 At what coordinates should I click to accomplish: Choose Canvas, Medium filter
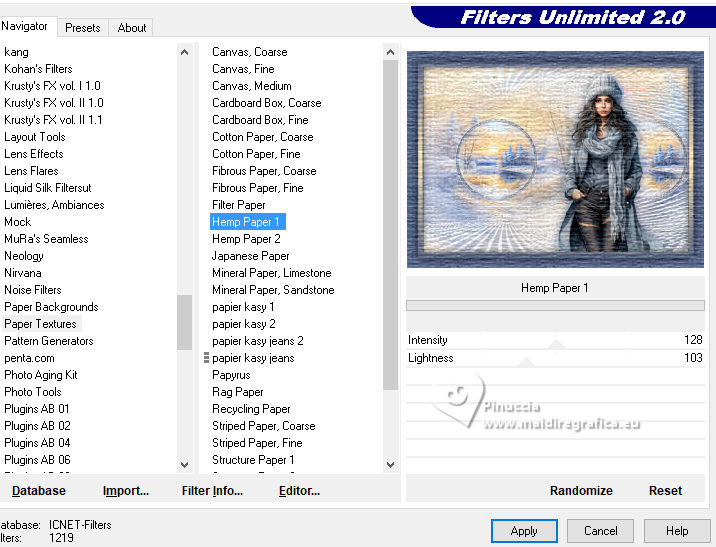pyautogui.click(x=252, y=86)
